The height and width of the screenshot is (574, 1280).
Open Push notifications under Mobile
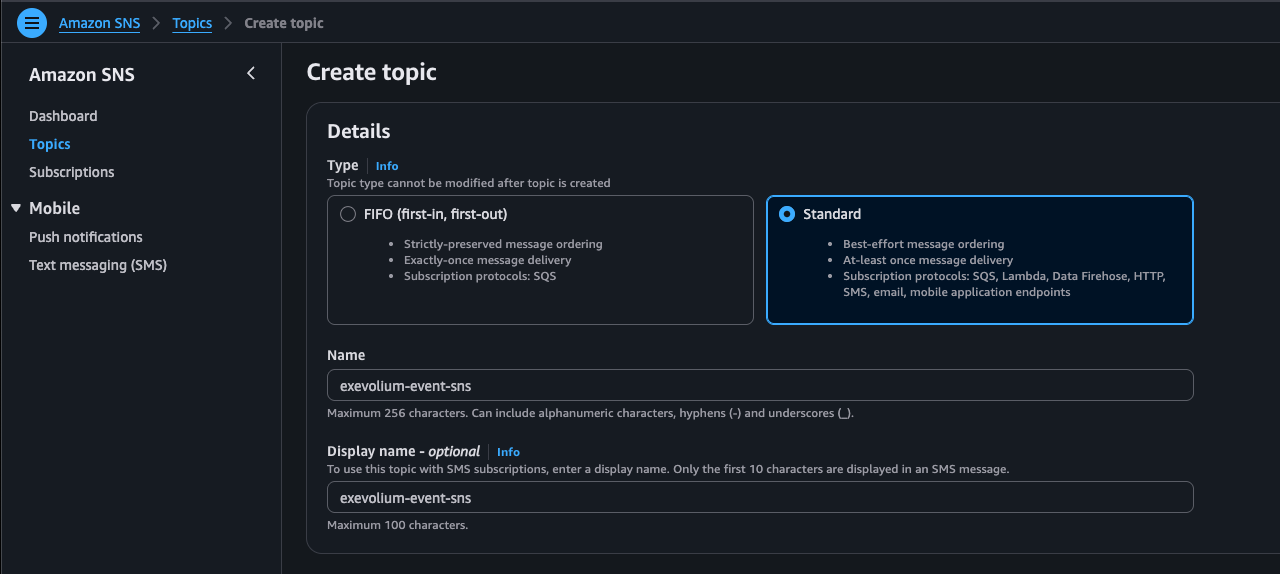point(86,237)
